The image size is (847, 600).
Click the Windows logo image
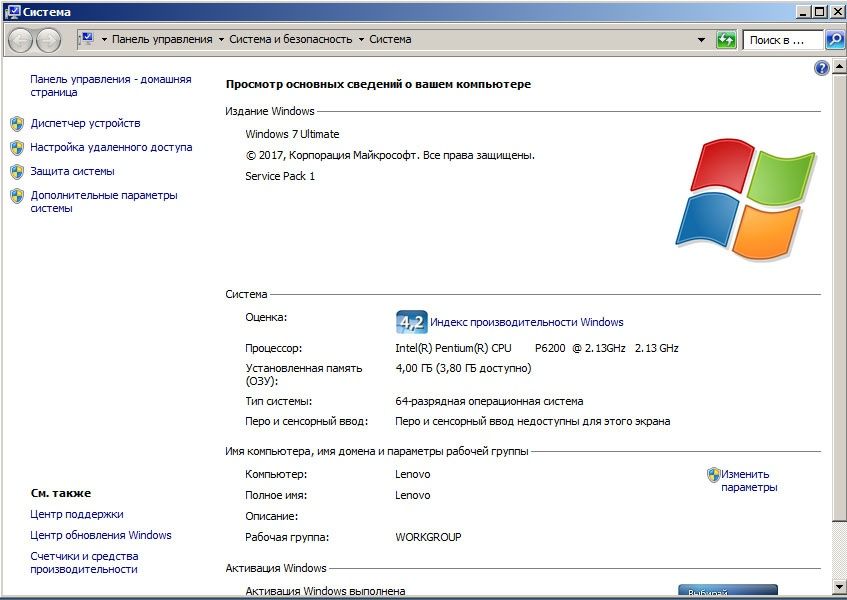pos(745,199)
